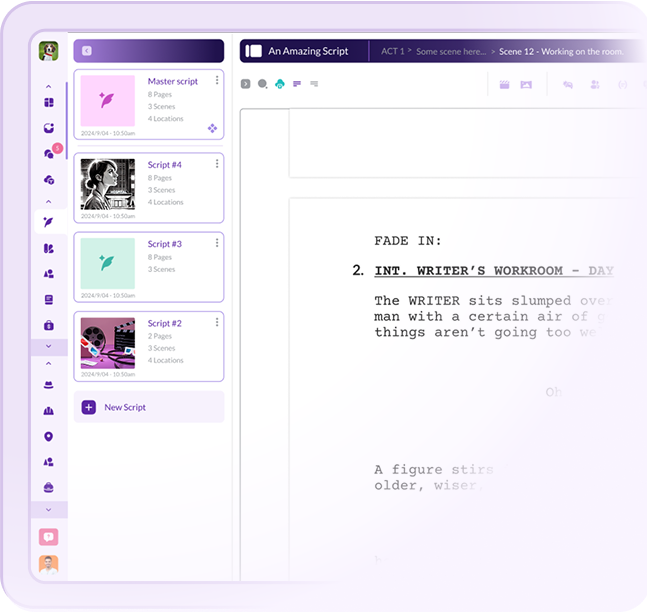Open the script writing feather icon in sidebar
The image size is (647, 612).
(48, 222)
